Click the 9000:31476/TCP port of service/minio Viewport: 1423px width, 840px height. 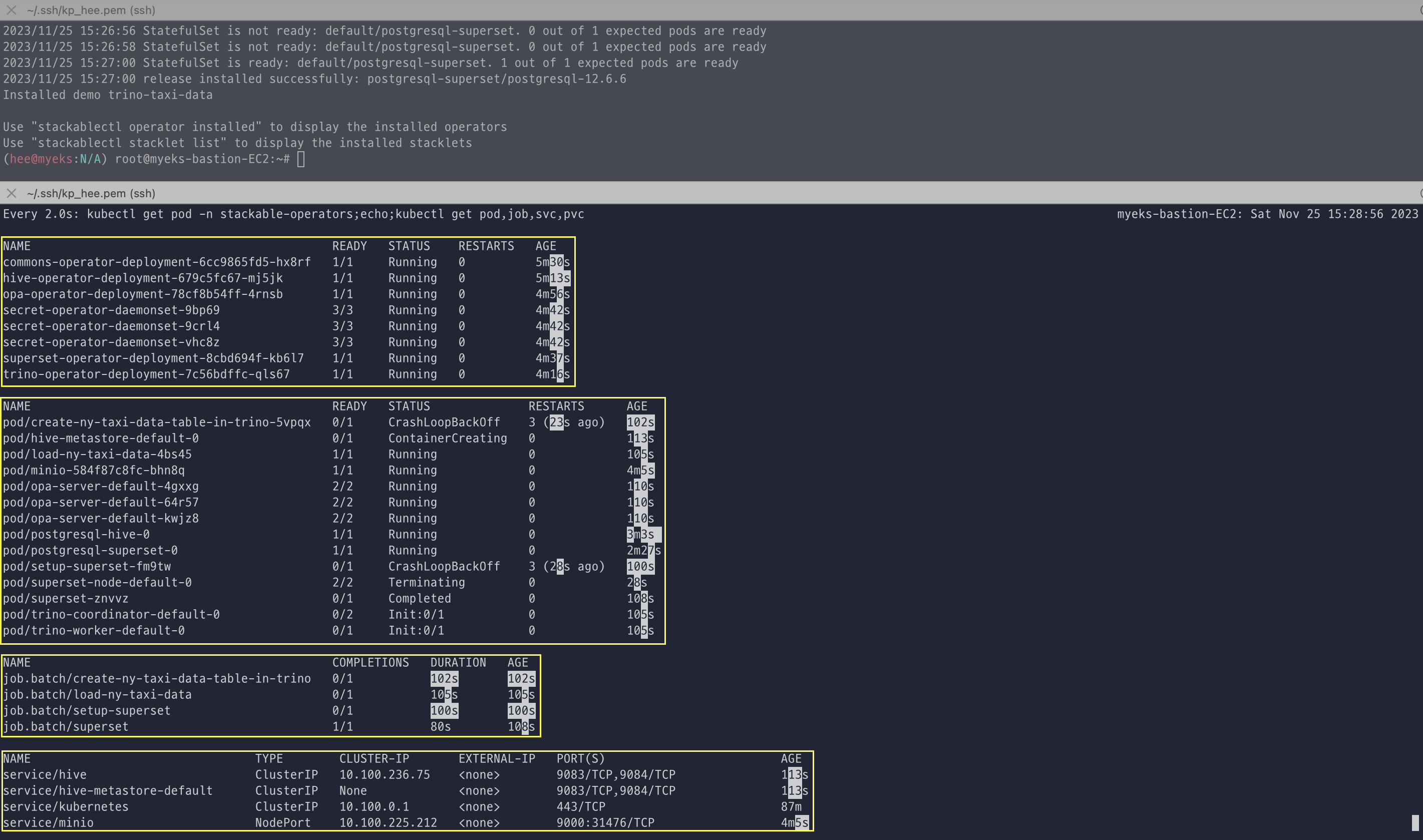(x=604, y=822)
